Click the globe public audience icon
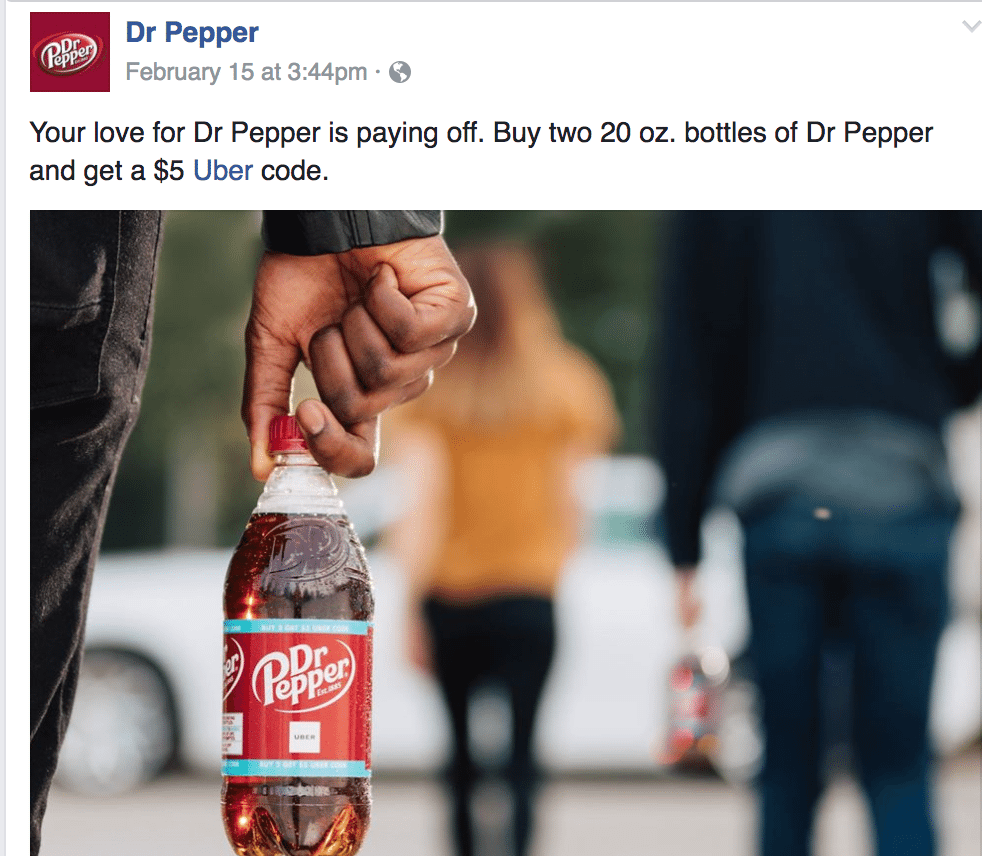This screenshot has height=856, width=982. 400,72
